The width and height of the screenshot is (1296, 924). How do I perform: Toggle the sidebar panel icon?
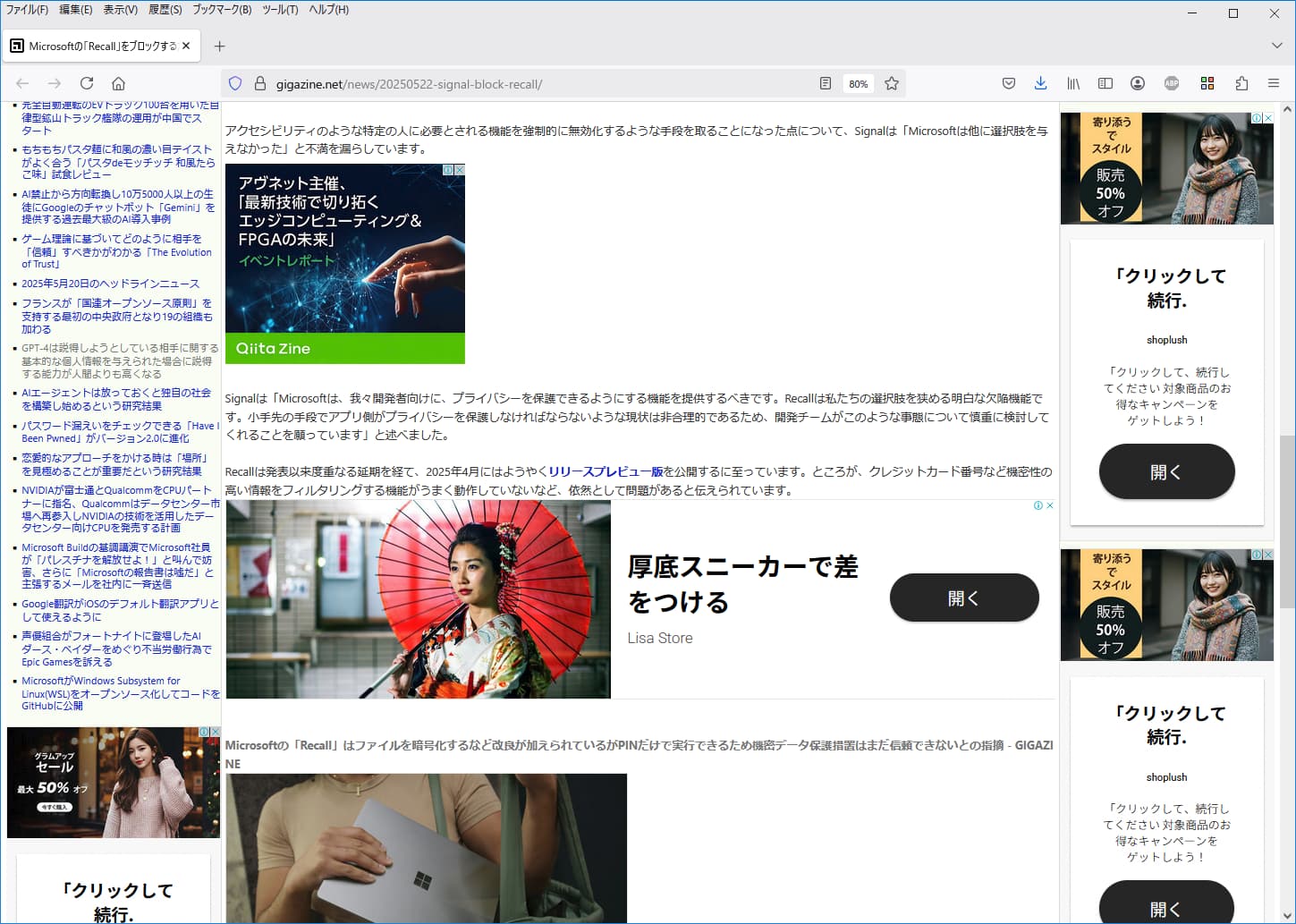[1105, 83]
